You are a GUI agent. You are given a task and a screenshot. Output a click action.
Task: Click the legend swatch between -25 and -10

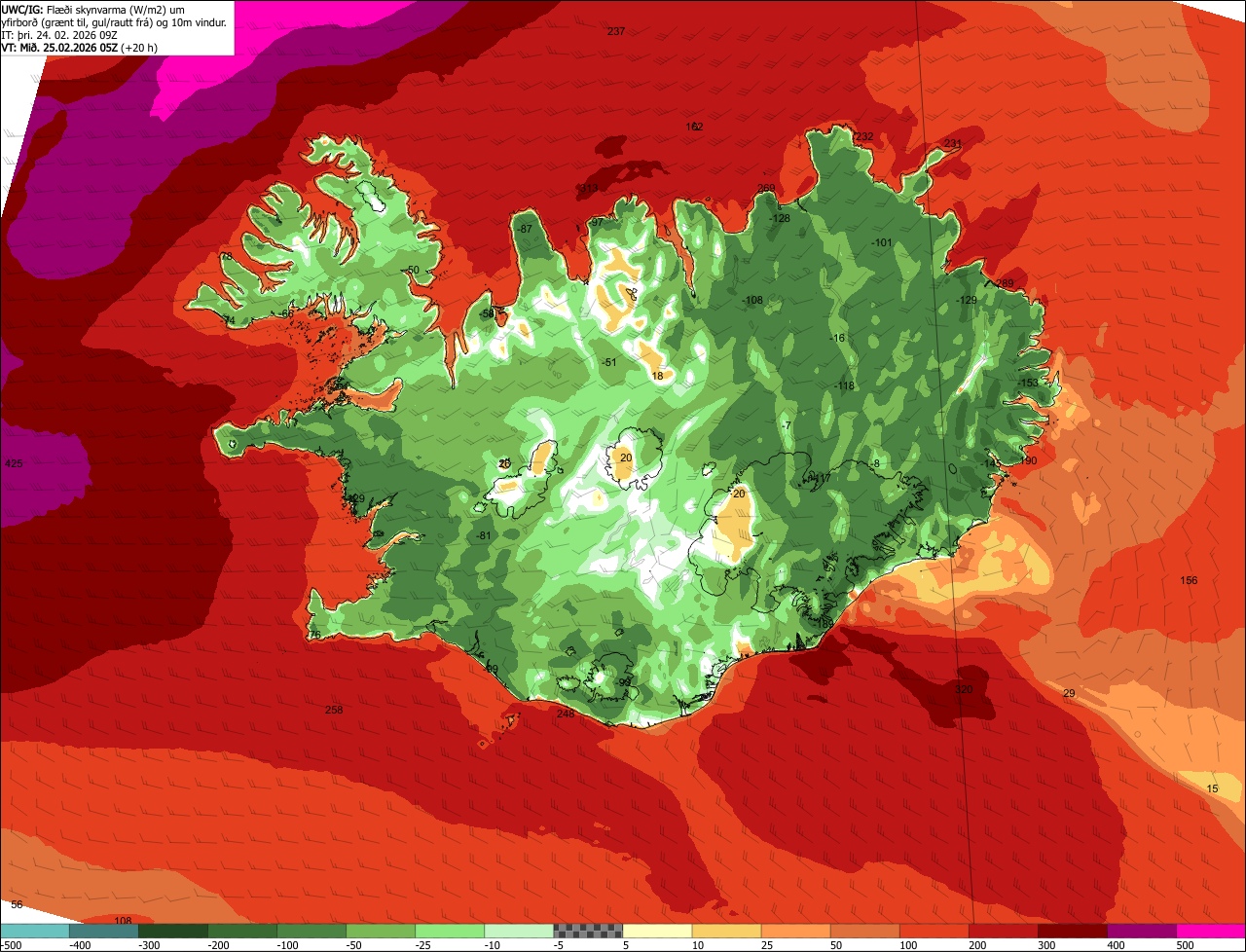tap(449, 931)
